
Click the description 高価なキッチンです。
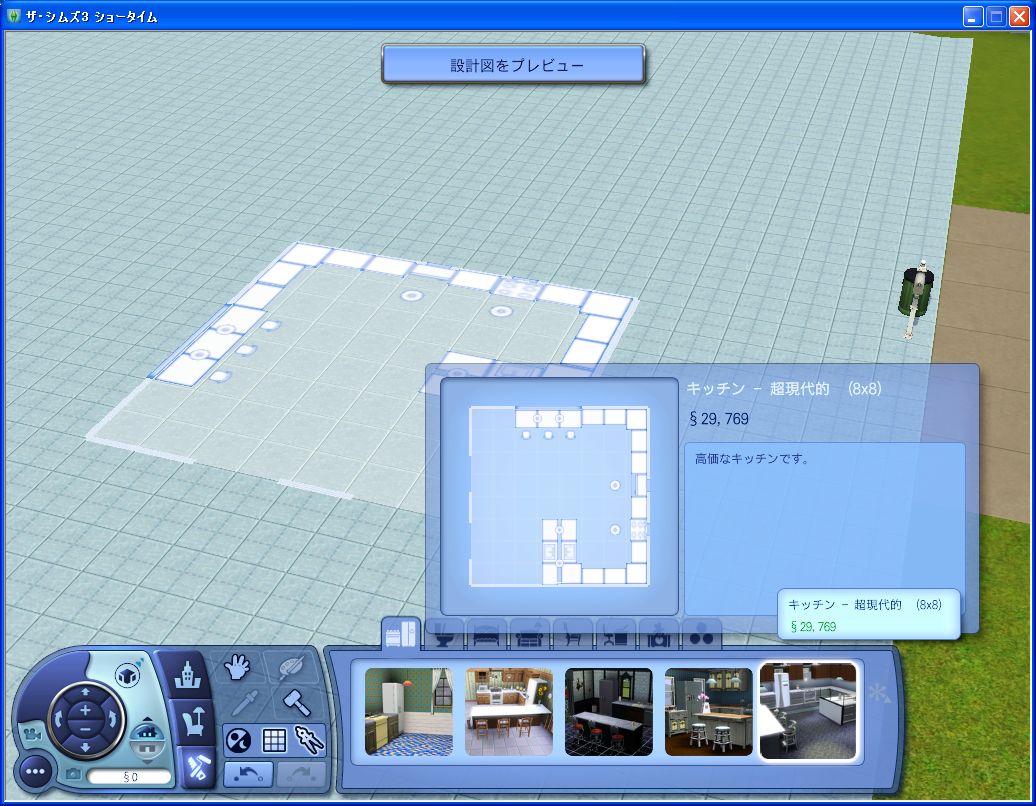pyautogui.click(x=752, y=458)
